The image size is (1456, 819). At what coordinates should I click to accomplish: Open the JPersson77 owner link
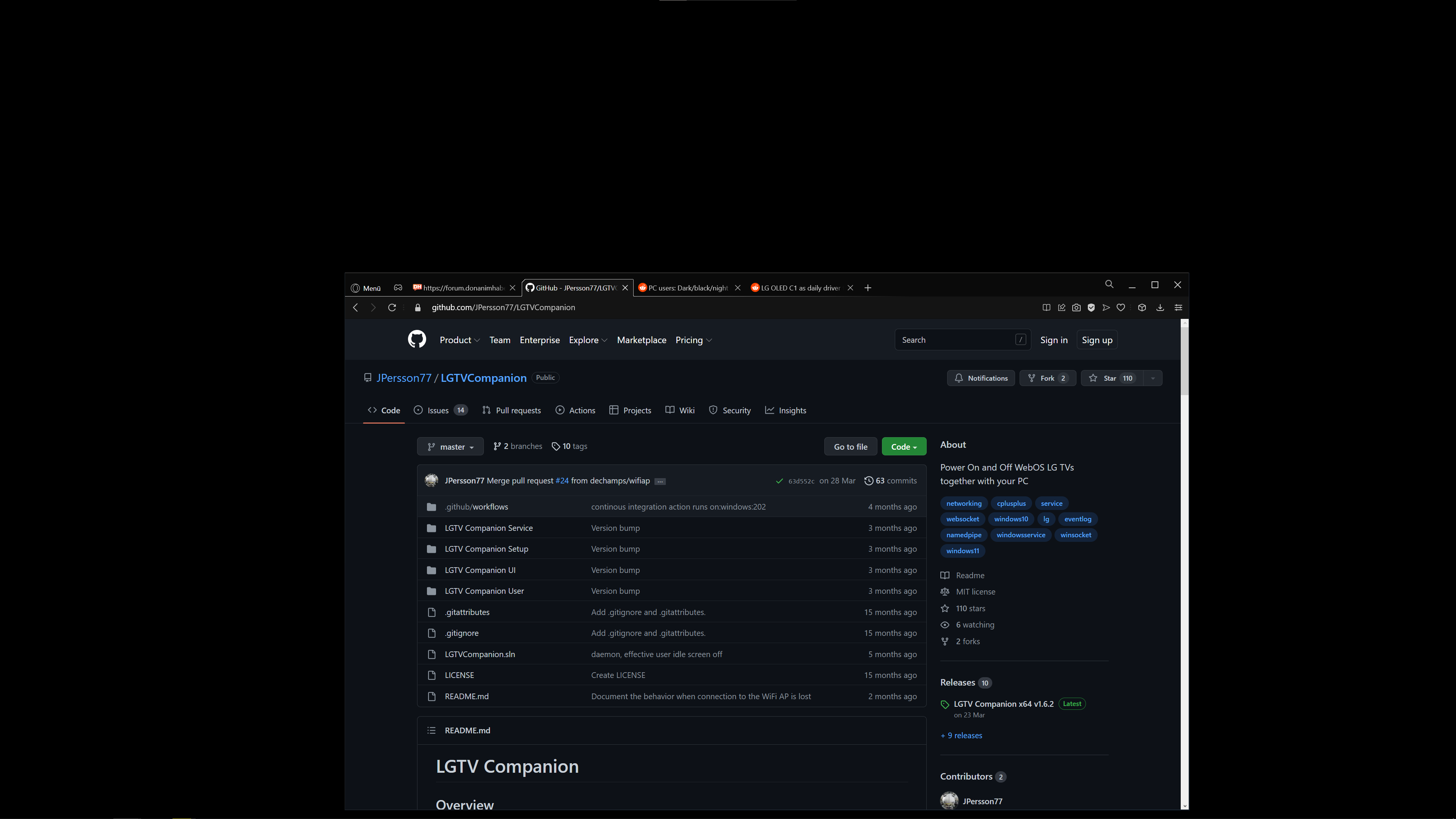tap(403, 378)
